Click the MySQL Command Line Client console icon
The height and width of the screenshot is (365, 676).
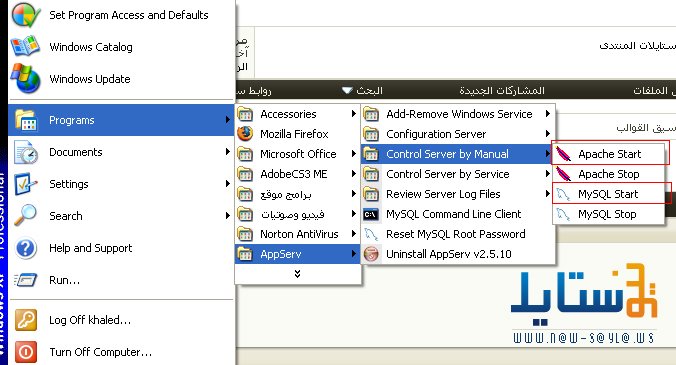point(371,214)
